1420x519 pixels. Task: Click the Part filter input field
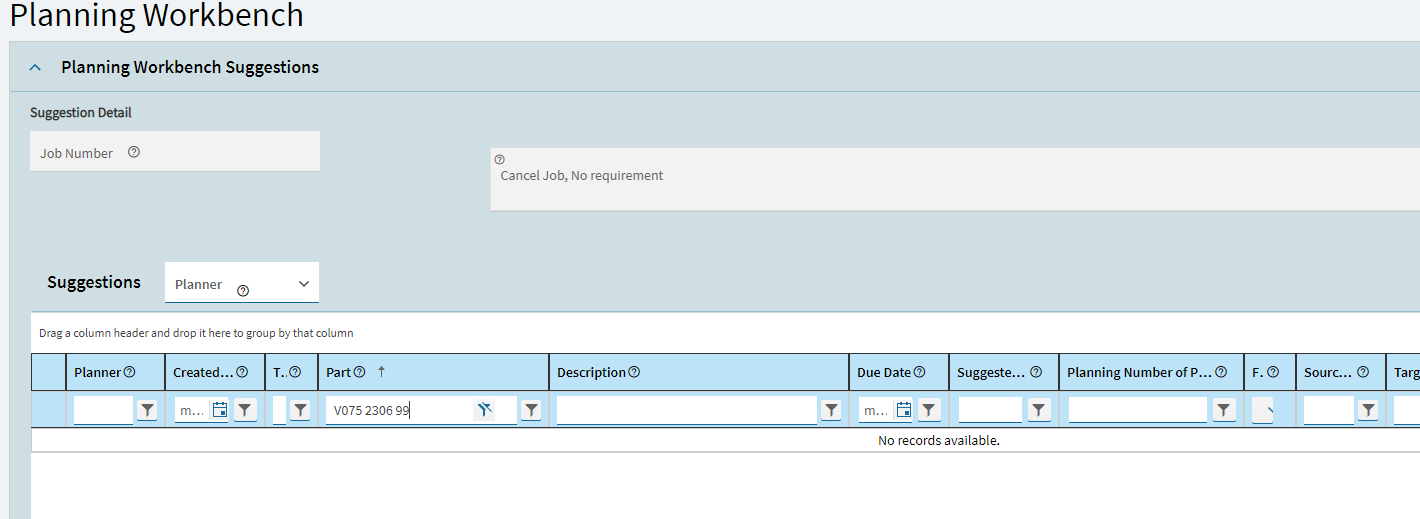[x=400, y=410]
